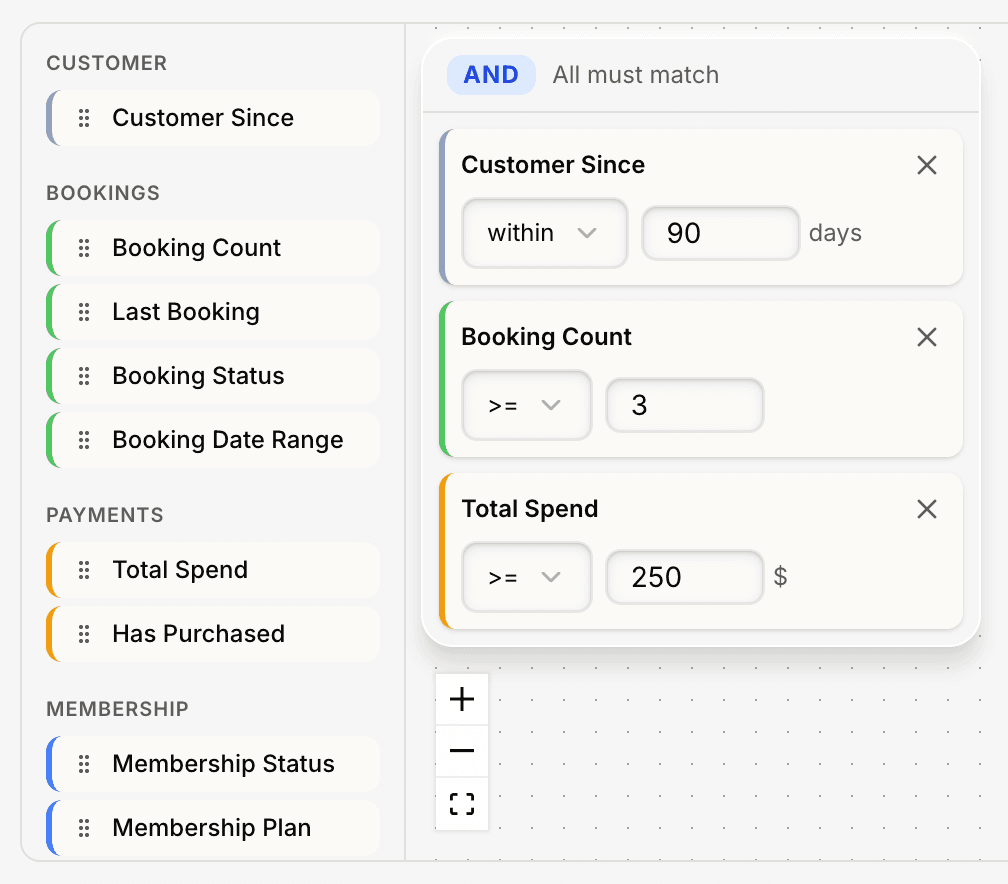
Task: Click the zoom in plus button
Action: pyautogui.click(x=462, y=699)
